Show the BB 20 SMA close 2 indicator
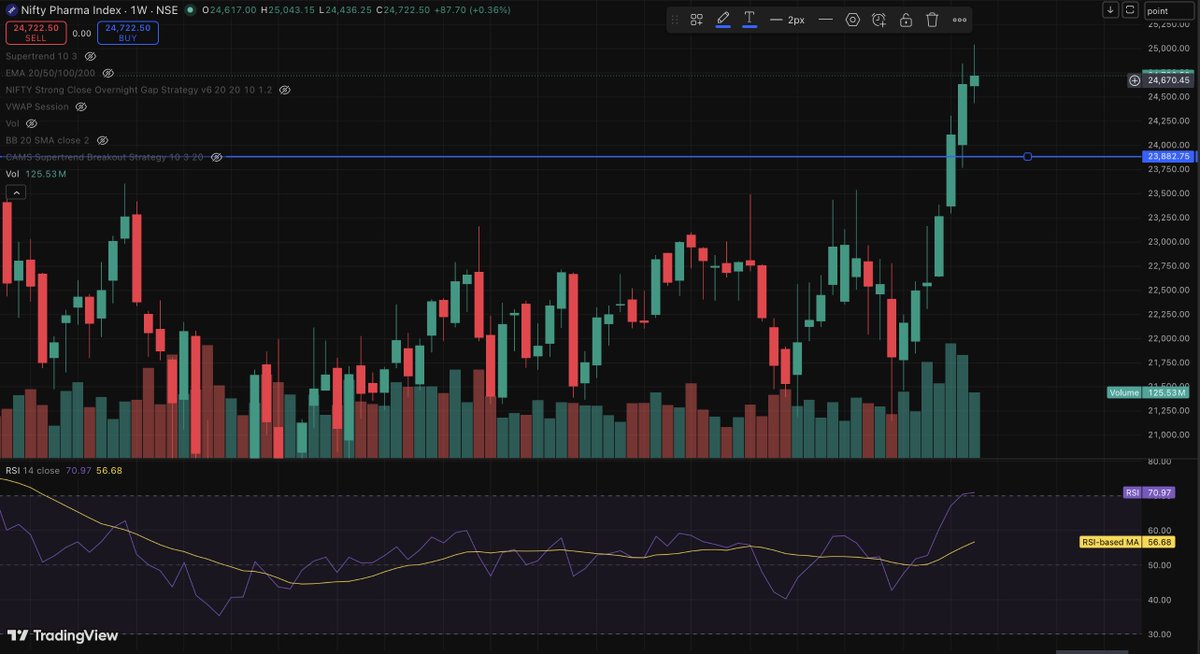 (x=102, y=140)
